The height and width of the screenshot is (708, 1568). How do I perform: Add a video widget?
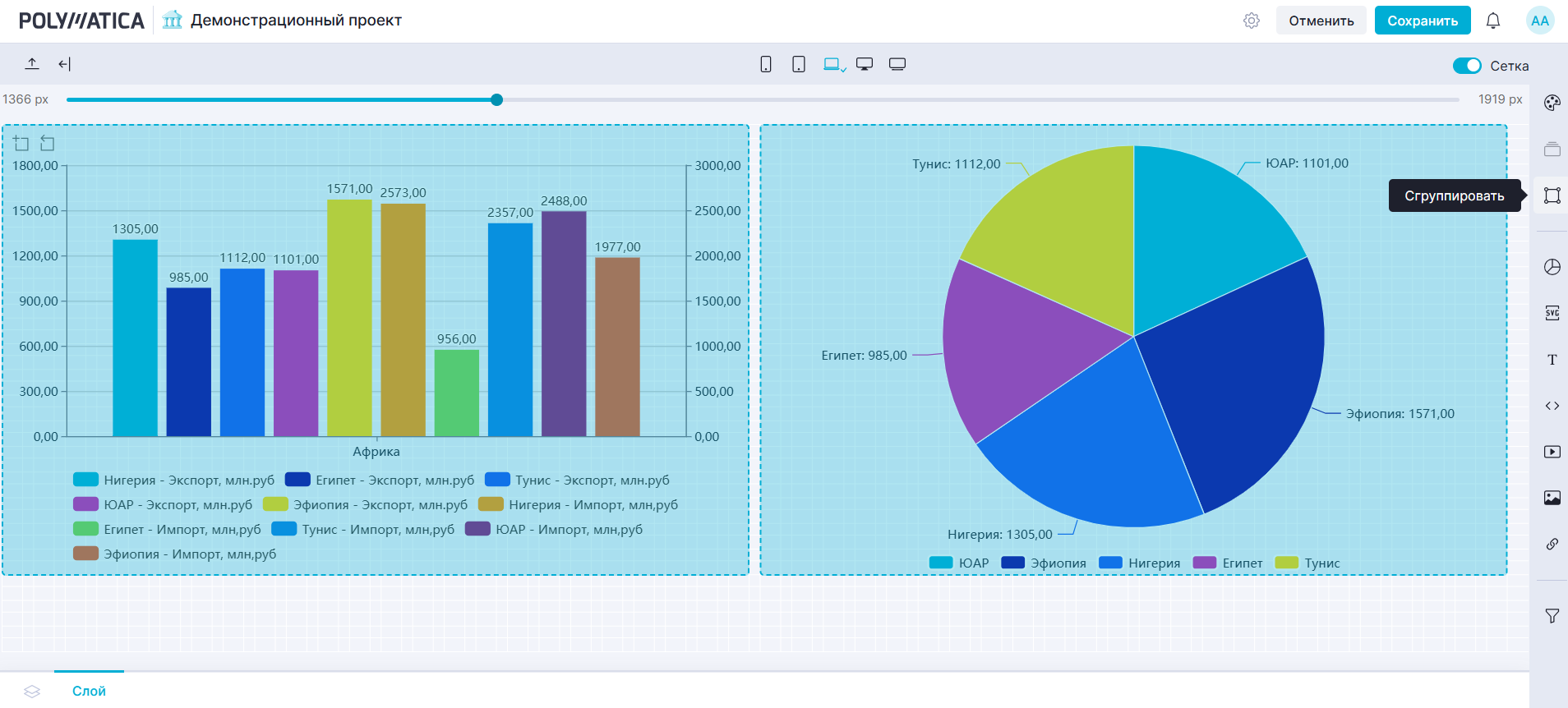pyautogui.click(x=1552, y=452)
